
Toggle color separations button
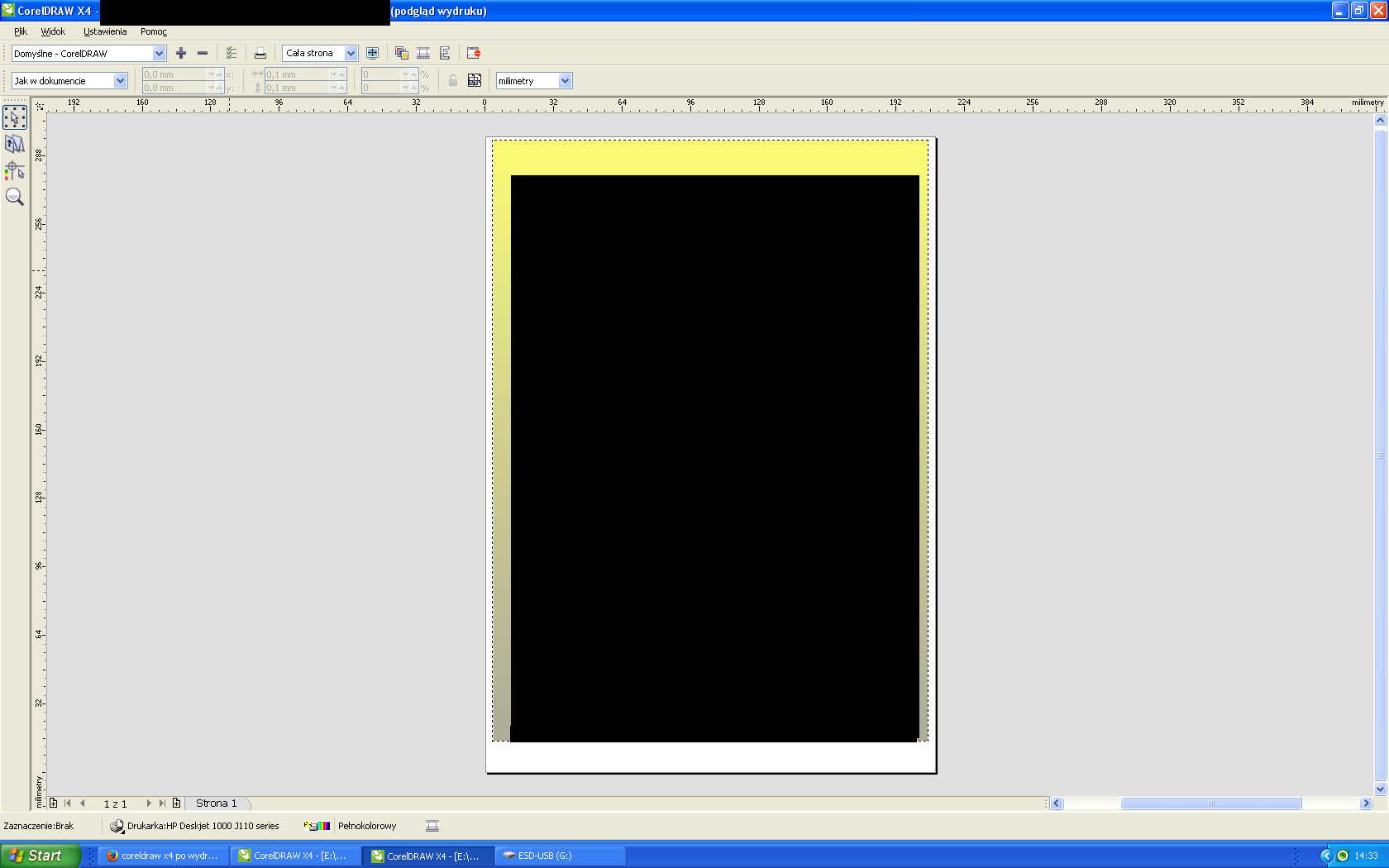point(402,53)
